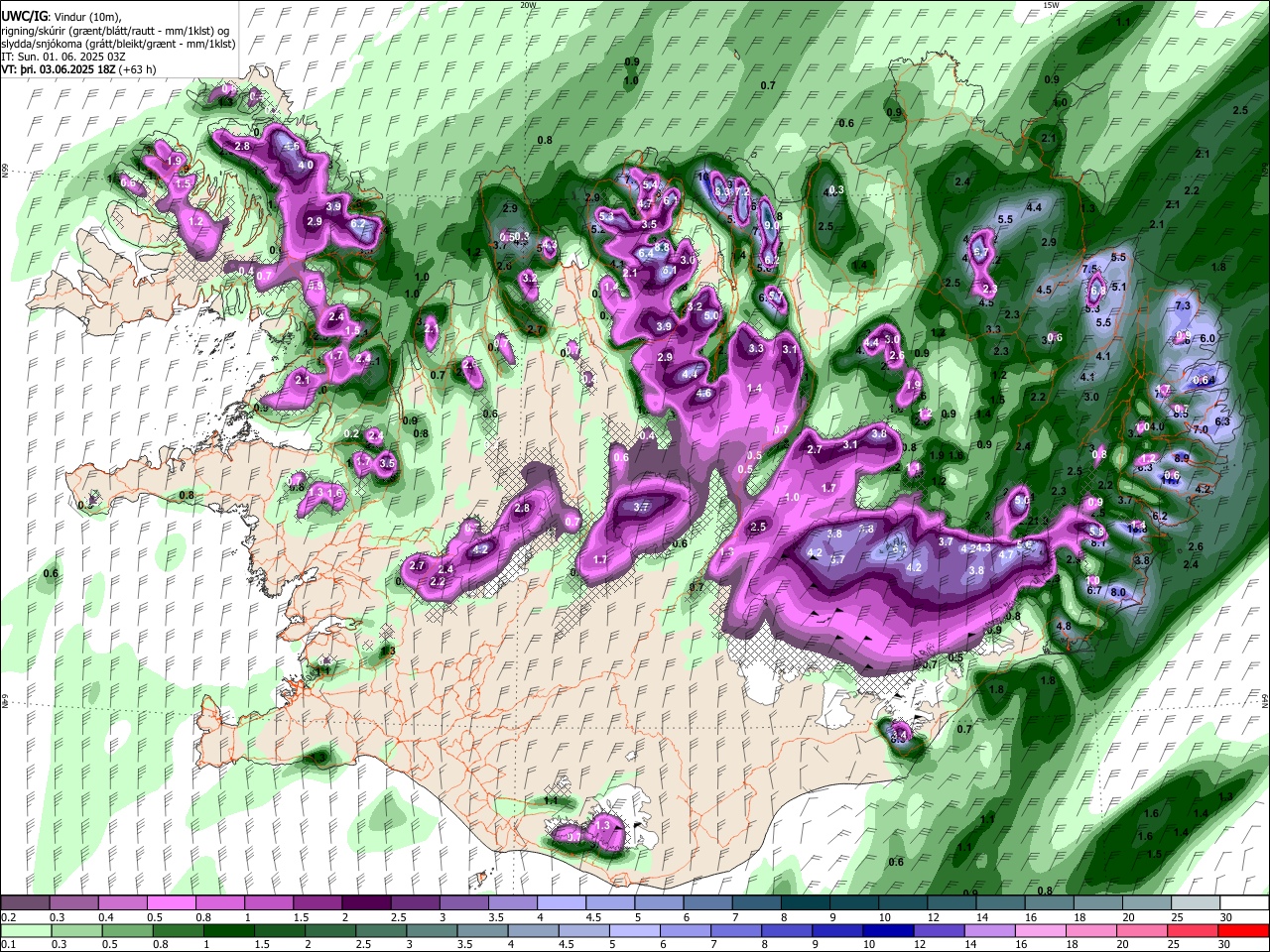Click the '4.8' precipitation value on the map
Screen dimensions: 1270x952
pos(1064,626)
